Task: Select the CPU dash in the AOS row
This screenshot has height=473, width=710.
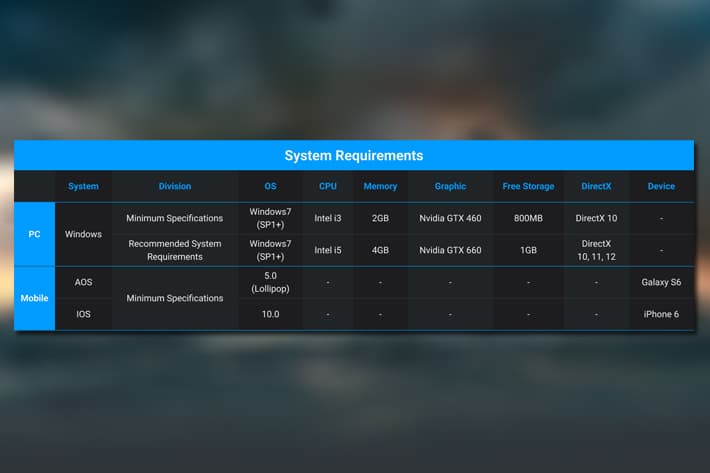Action: [328, 283]
